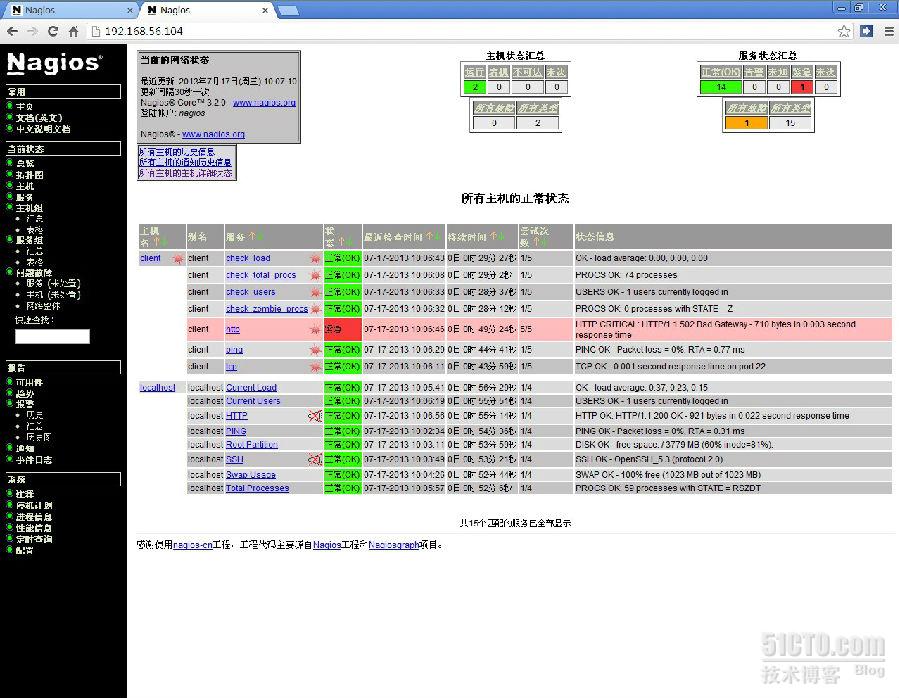899x698 pixels.
Task: Click the flap icon in client ping row
Action: 315,349
